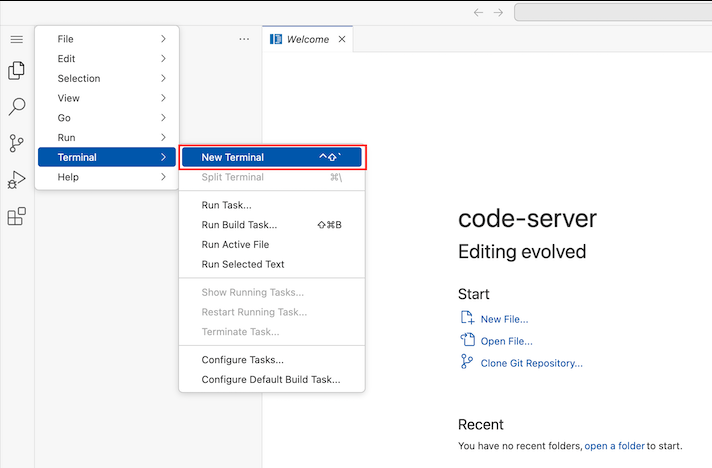Open the hamburger application menu icon
This screenshot has height=468, width=712.
point(17,39)
